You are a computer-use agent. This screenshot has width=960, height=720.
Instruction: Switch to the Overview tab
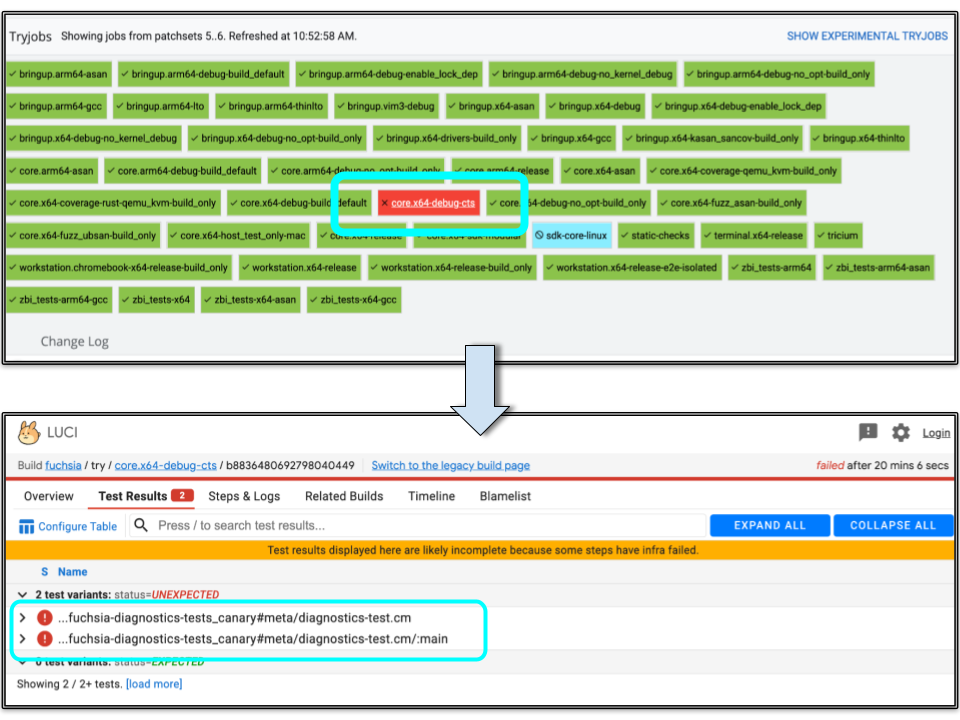[x=48, y=496]
